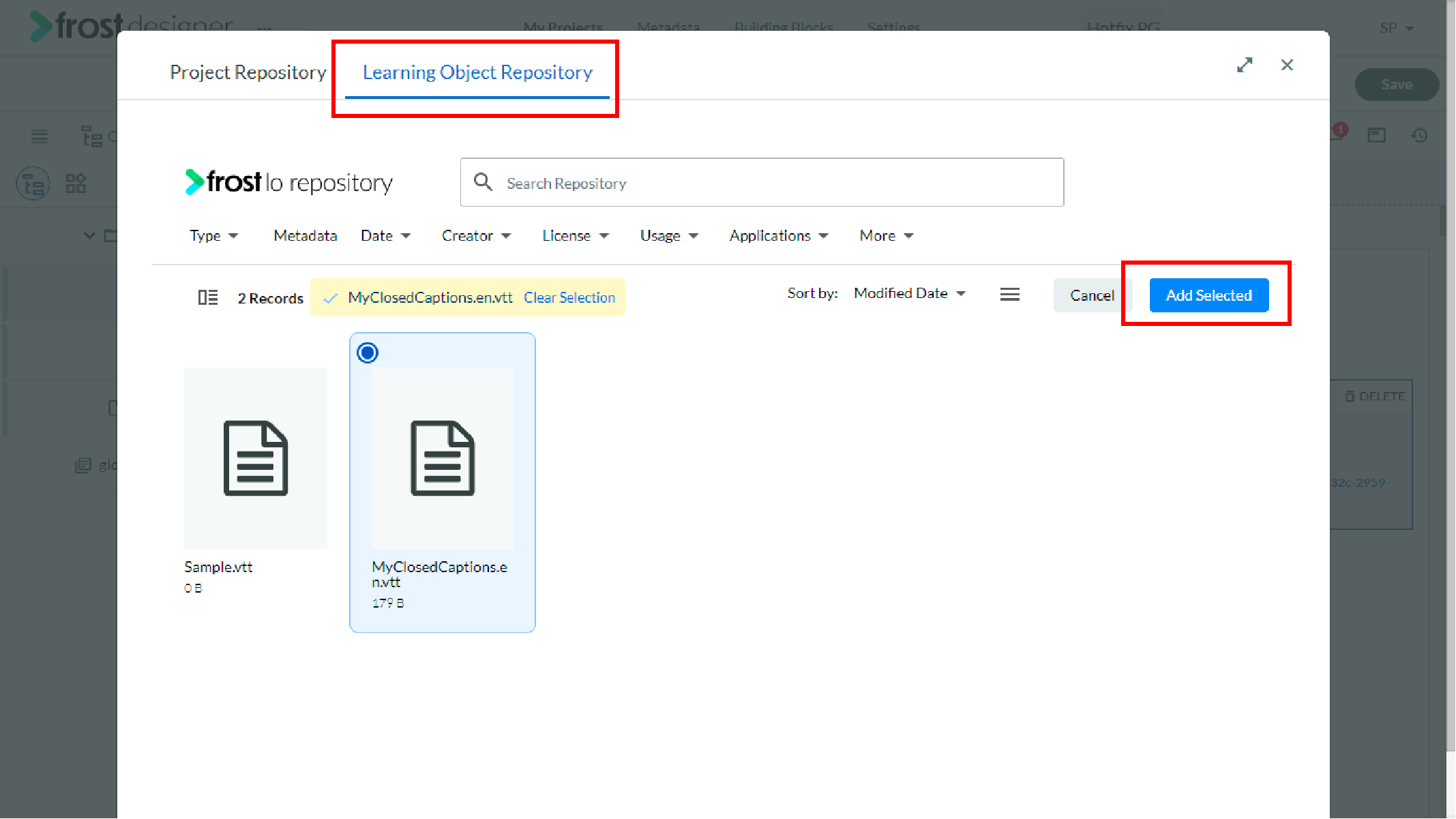Open the SP user menu in background
This screenshot has height=819, width=1456.
1397,28
